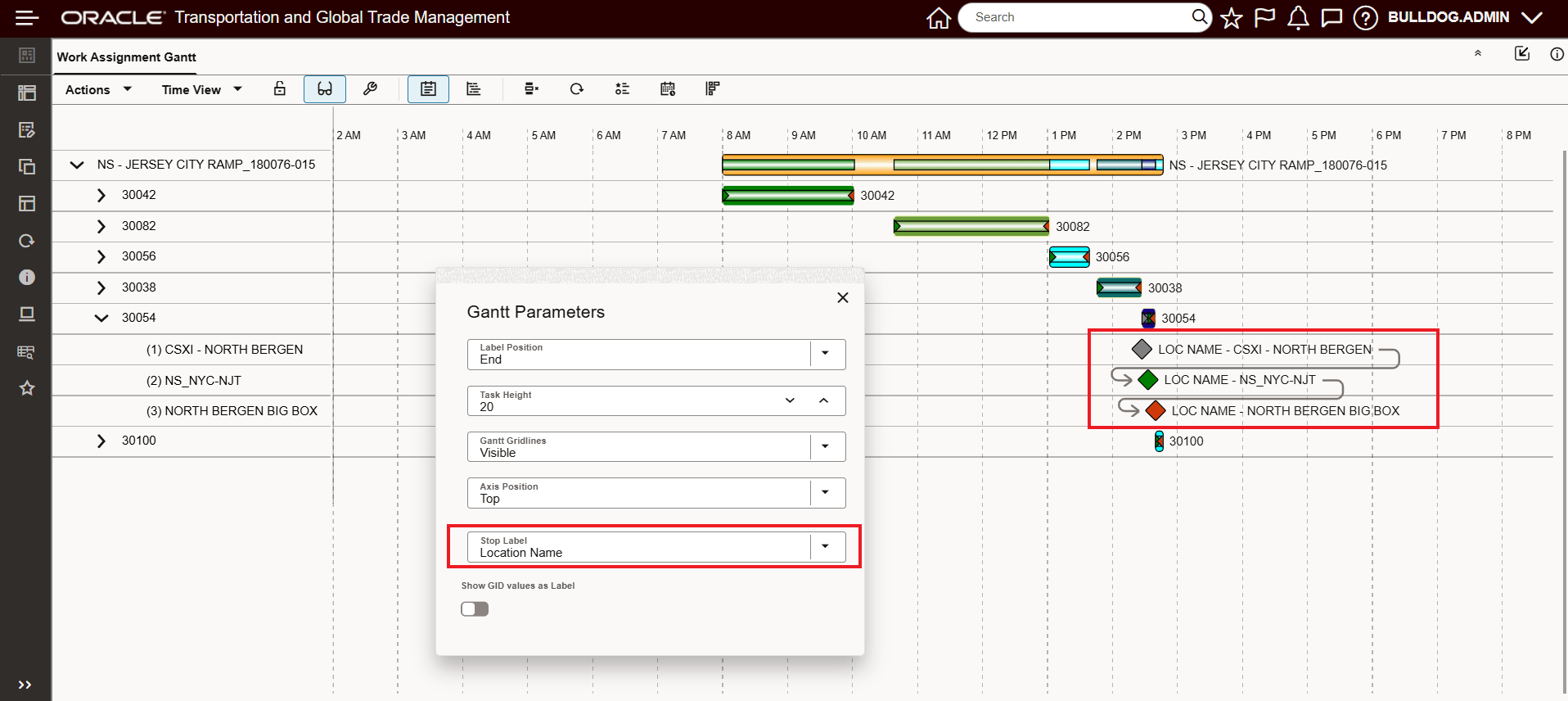Viewport: 1568px width, 701px height.
Task: Click the 30082 task bar
Action: 971,226
